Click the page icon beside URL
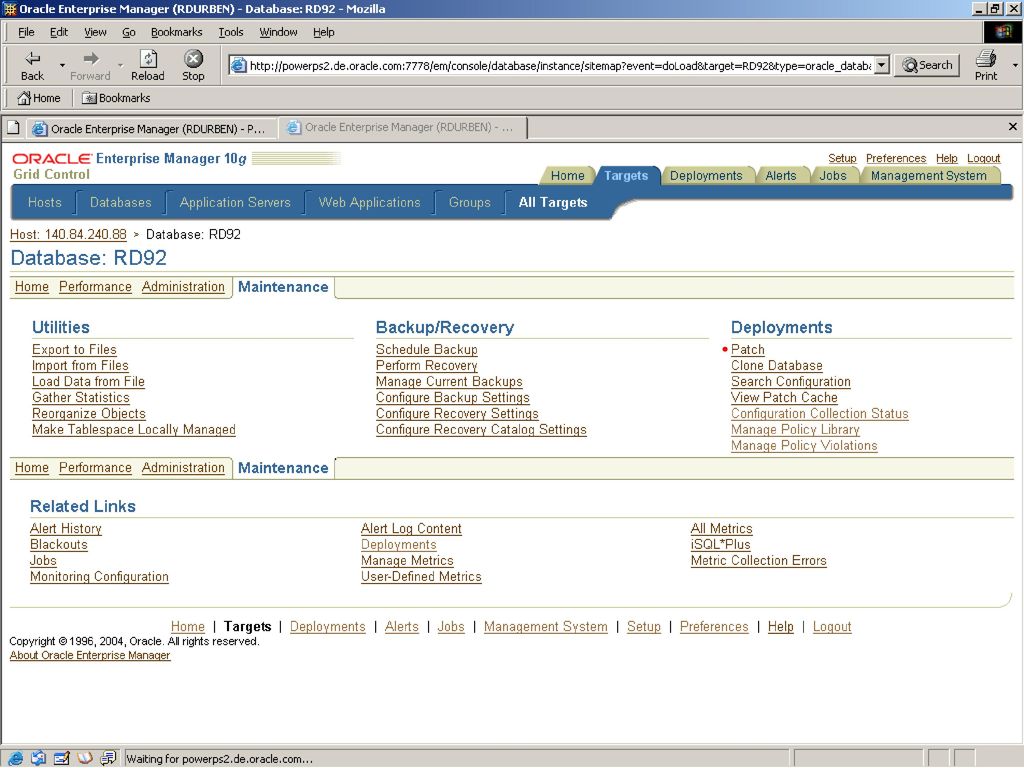This screenshot has width=1024, height=768. (239, 65)
